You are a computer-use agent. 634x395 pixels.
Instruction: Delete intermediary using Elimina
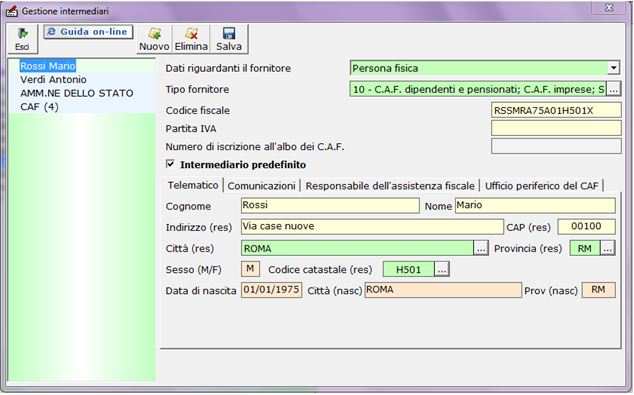pyautogui.click(x=191, y=39)
